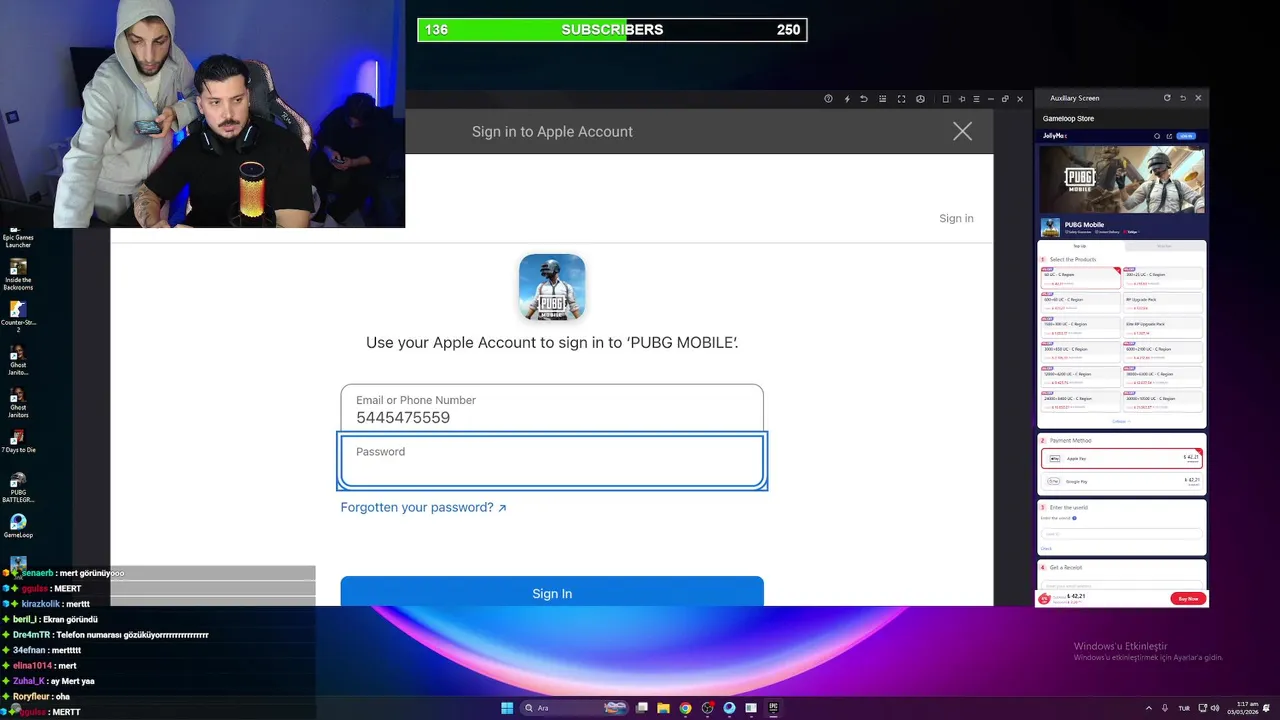Select the 1500+300 UC - C Region product
This screenshot has width=1280, height=720.
tap(1080, 327)
